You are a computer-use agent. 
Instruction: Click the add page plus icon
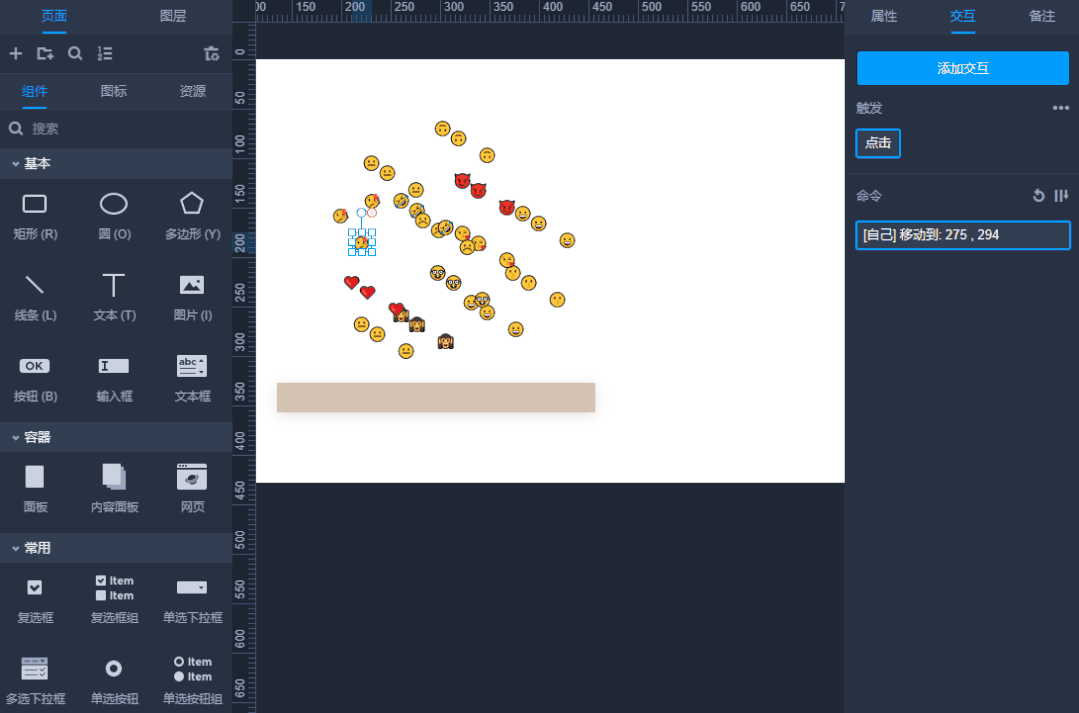pos(16,54)
